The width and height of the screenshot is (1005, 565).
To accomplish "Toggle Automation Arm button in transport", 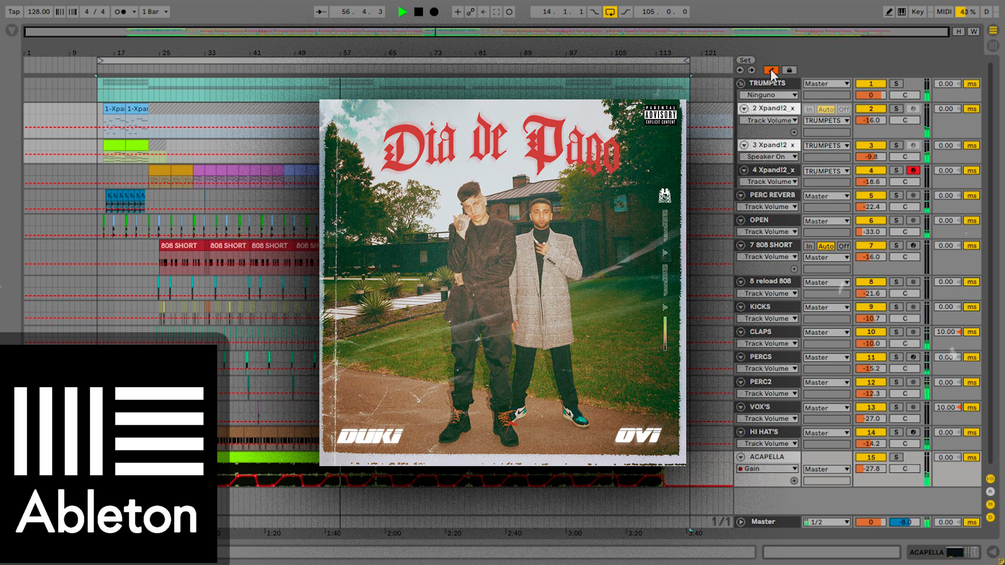I will (x=470, y=12).
